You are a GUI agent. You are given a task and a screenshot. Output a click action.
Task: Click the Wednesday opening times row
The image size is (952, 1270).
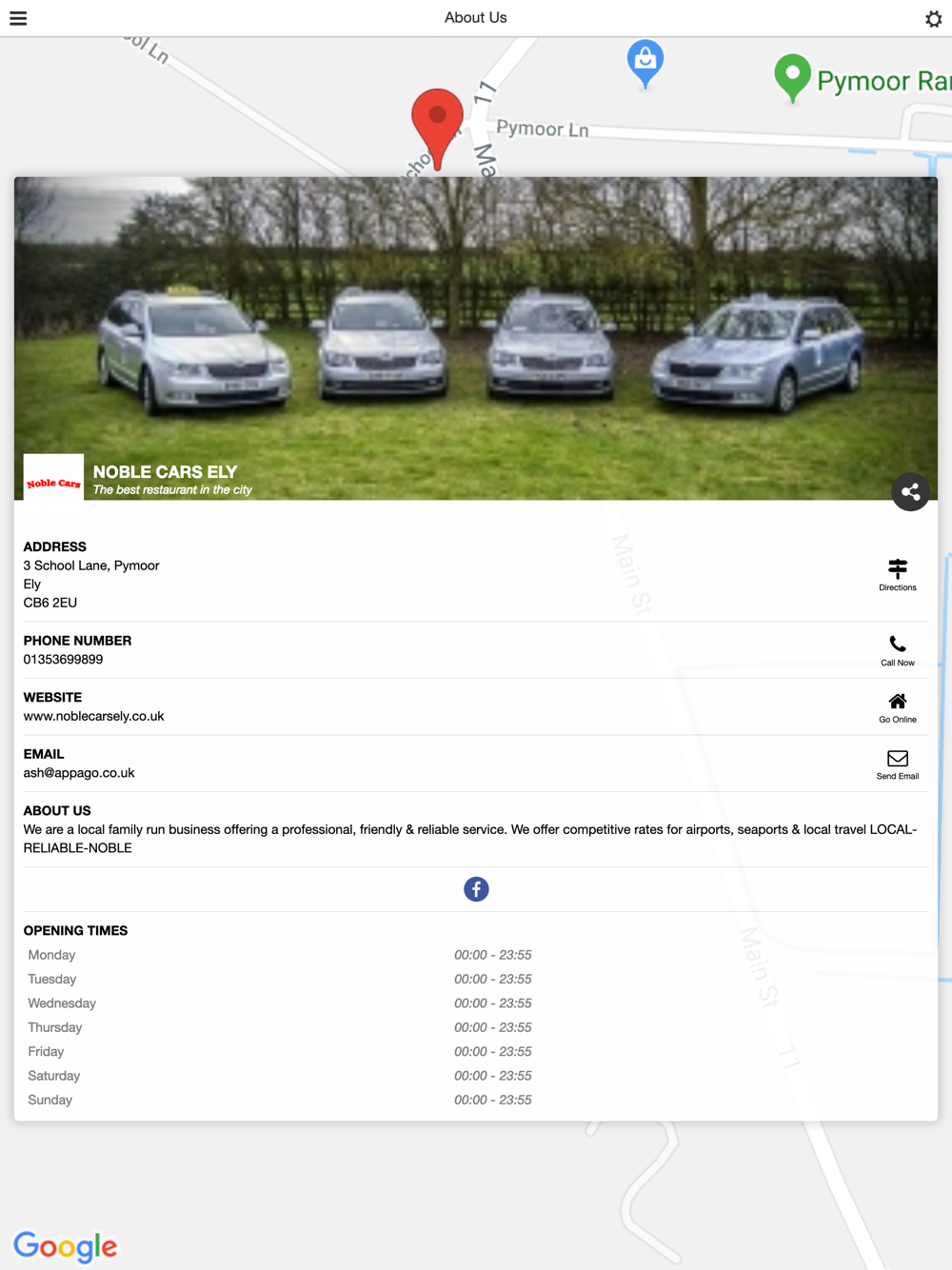click(476, 1003)
